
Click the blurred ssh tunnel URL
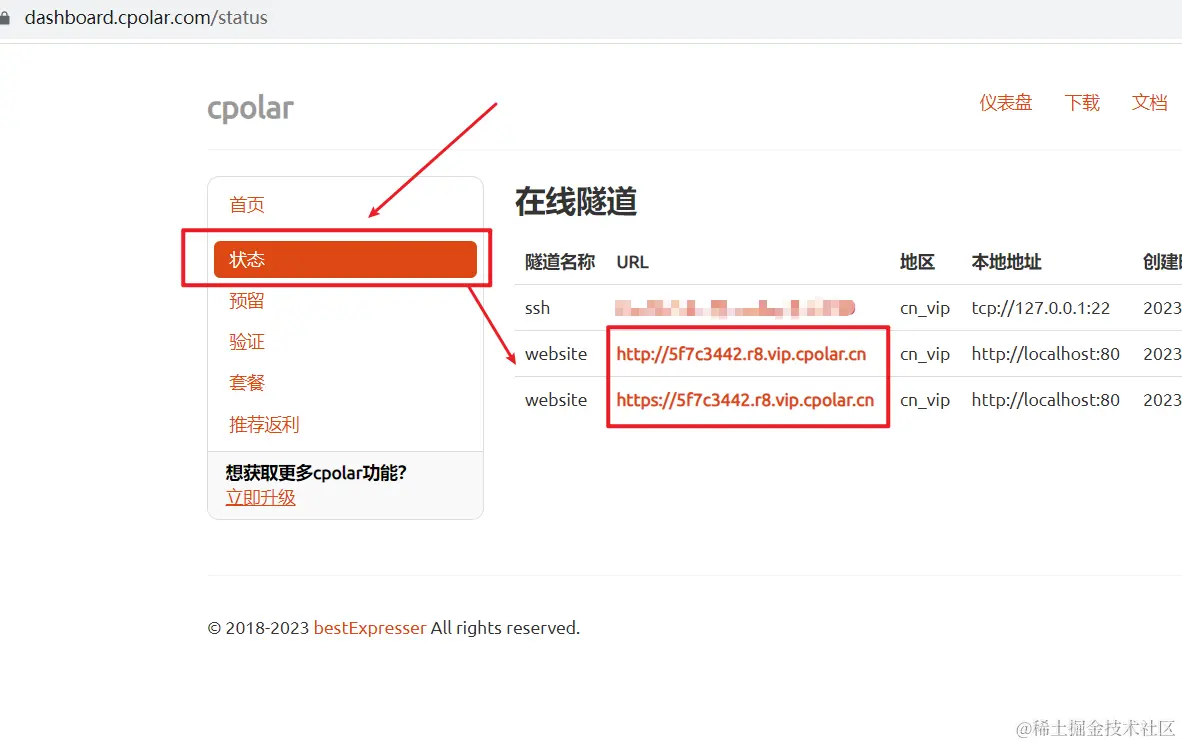click(x=735, y=308)
